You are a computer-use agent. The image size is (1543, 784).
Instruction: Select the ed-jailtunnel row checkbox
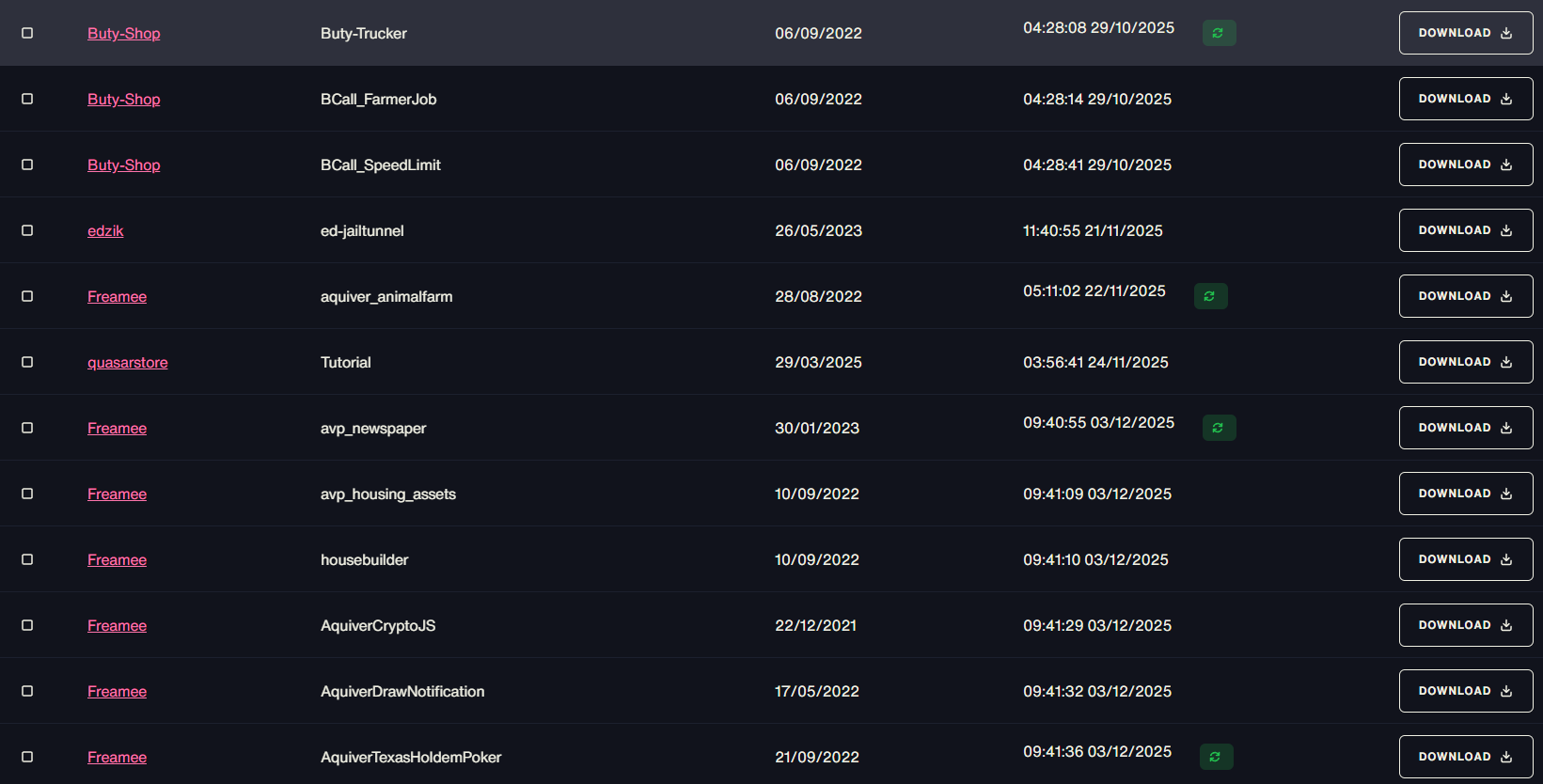click(27, 230)
